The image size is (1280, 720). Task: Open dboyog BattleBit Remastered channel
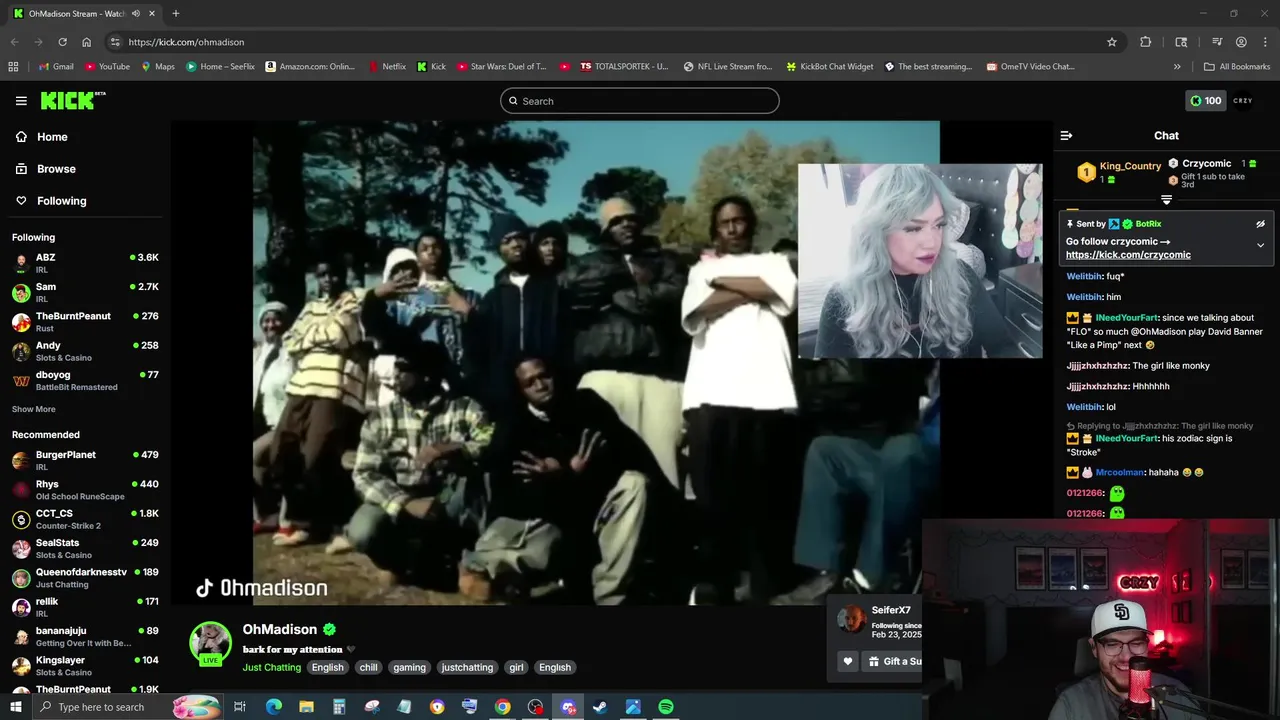(x=85, y=381)
